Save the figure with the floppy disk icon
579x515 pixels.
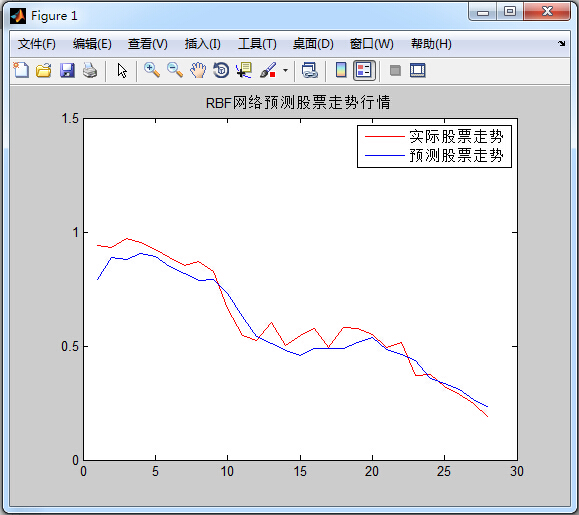67,70
